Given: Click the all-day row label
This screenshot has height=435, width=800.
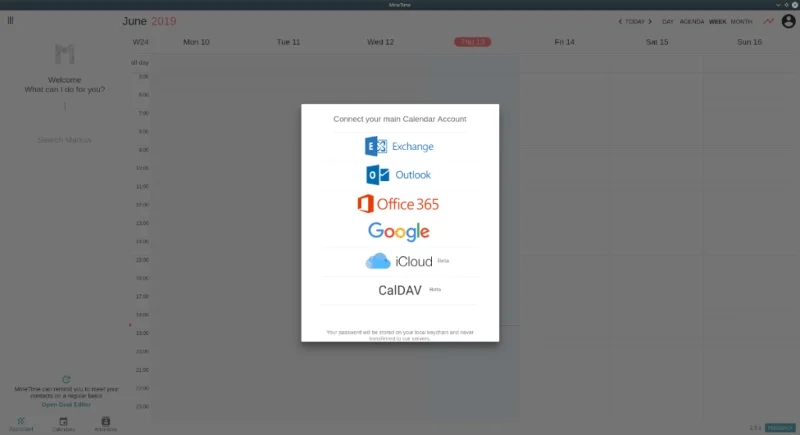Looking at the screenshot, I should pos(140,63).
